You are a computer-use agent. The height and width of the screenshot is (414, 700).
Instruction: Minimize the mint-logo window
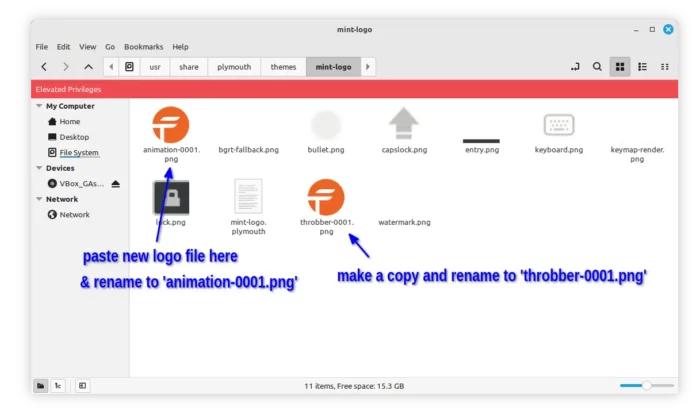coord(636,30)
